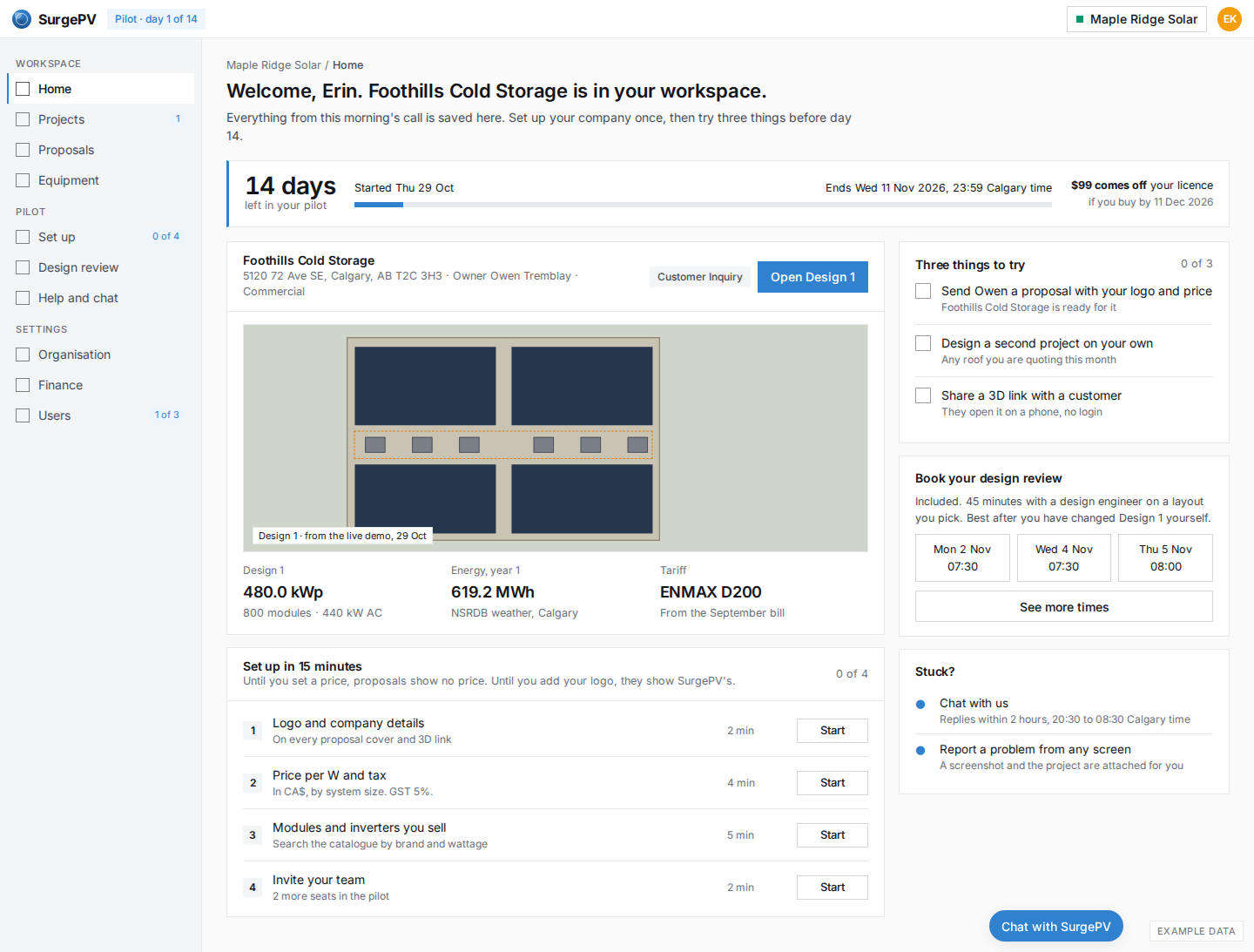Click the '480.0 kWp' value
Screen dimensions: 1254x952
pyautogui.click(x=283, y=592)
